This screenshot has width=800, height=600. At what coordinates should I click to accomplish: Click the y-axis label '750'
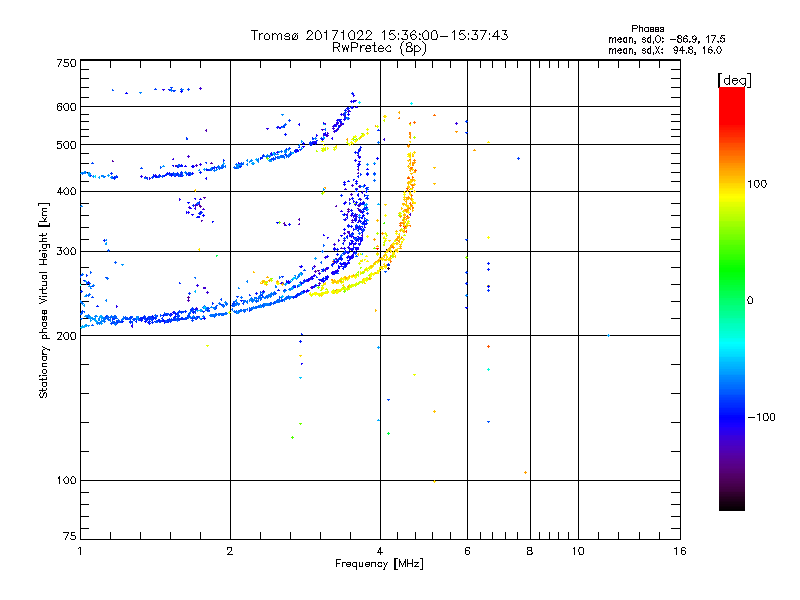67,63
